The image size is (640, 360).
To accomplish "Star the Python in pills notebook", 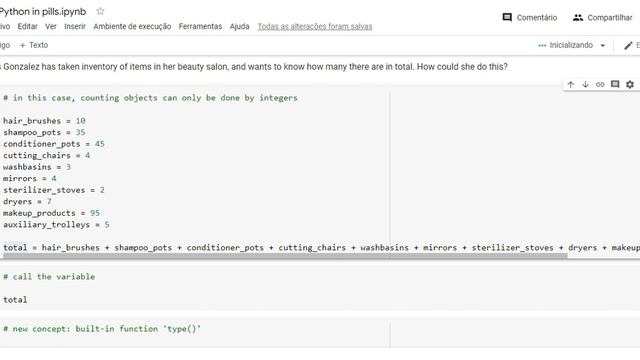I will [x=100, y=11].
